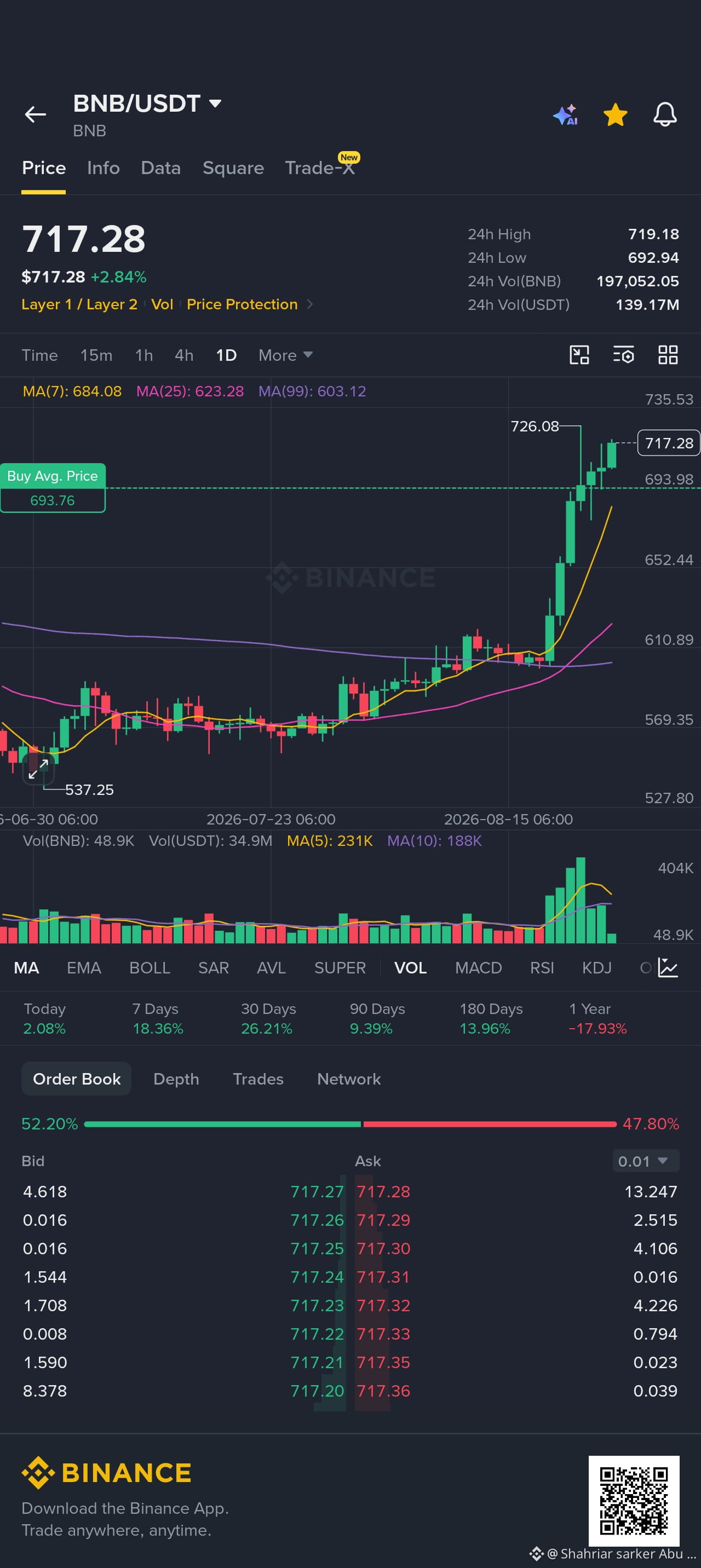701x1568 pixels.
Task: Open the BNB/USDT pair dropdown
Action: tap(147, 103)
